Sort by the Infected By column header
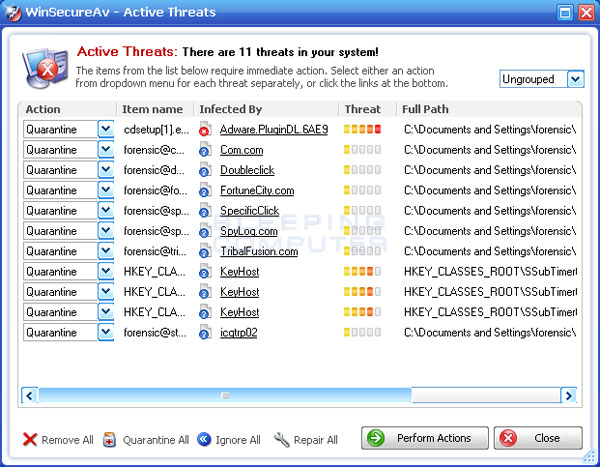This screenshot has width=600, height=467. (x=266, y=109)
